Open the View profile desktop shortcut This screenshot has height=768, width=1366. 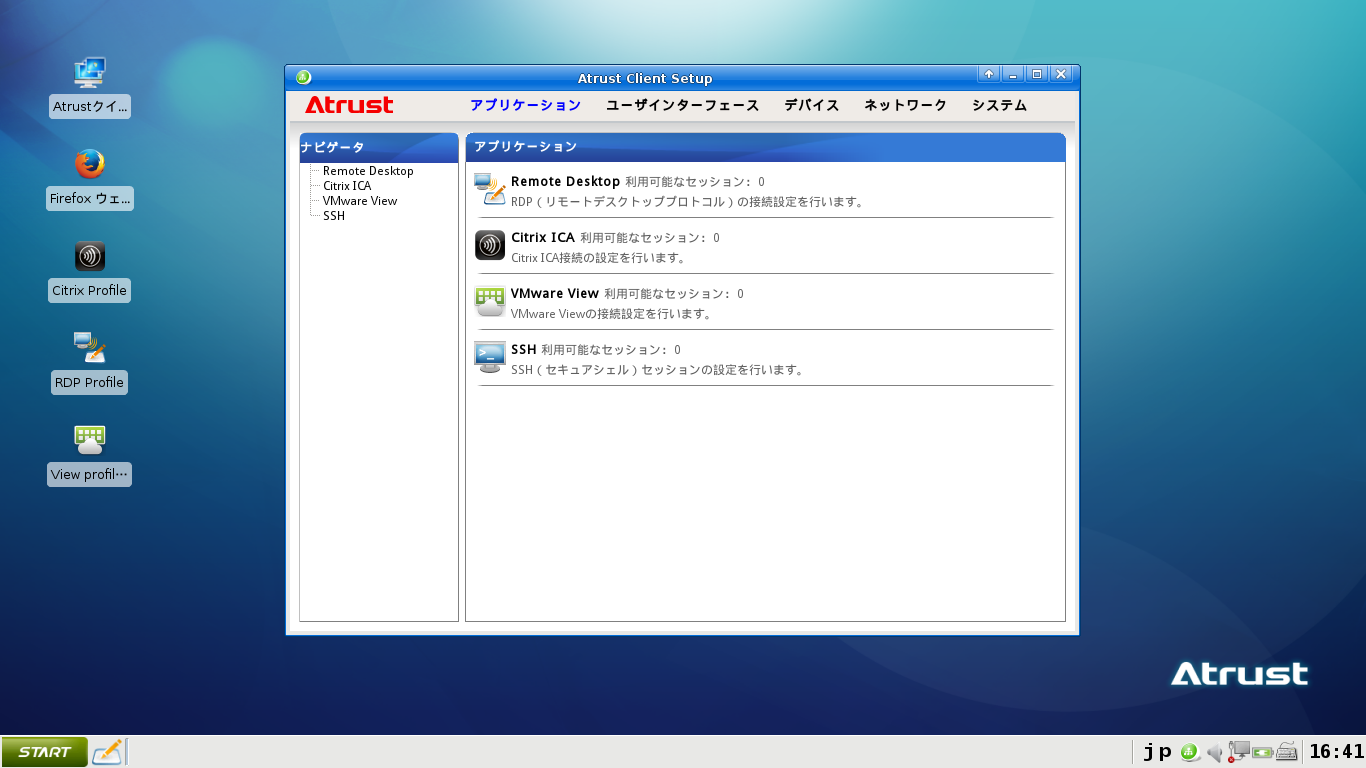90,441
